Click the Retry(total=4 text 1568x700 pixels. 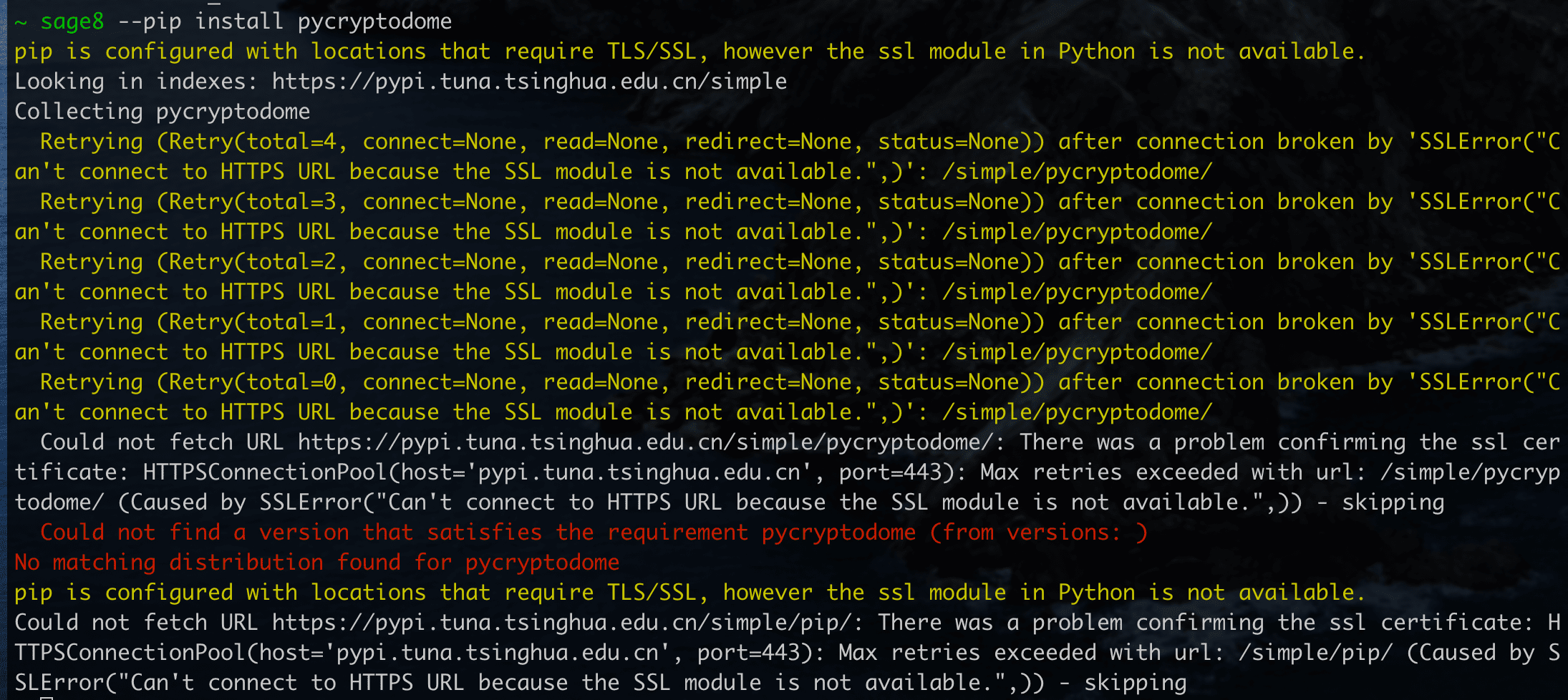(247, 142)
